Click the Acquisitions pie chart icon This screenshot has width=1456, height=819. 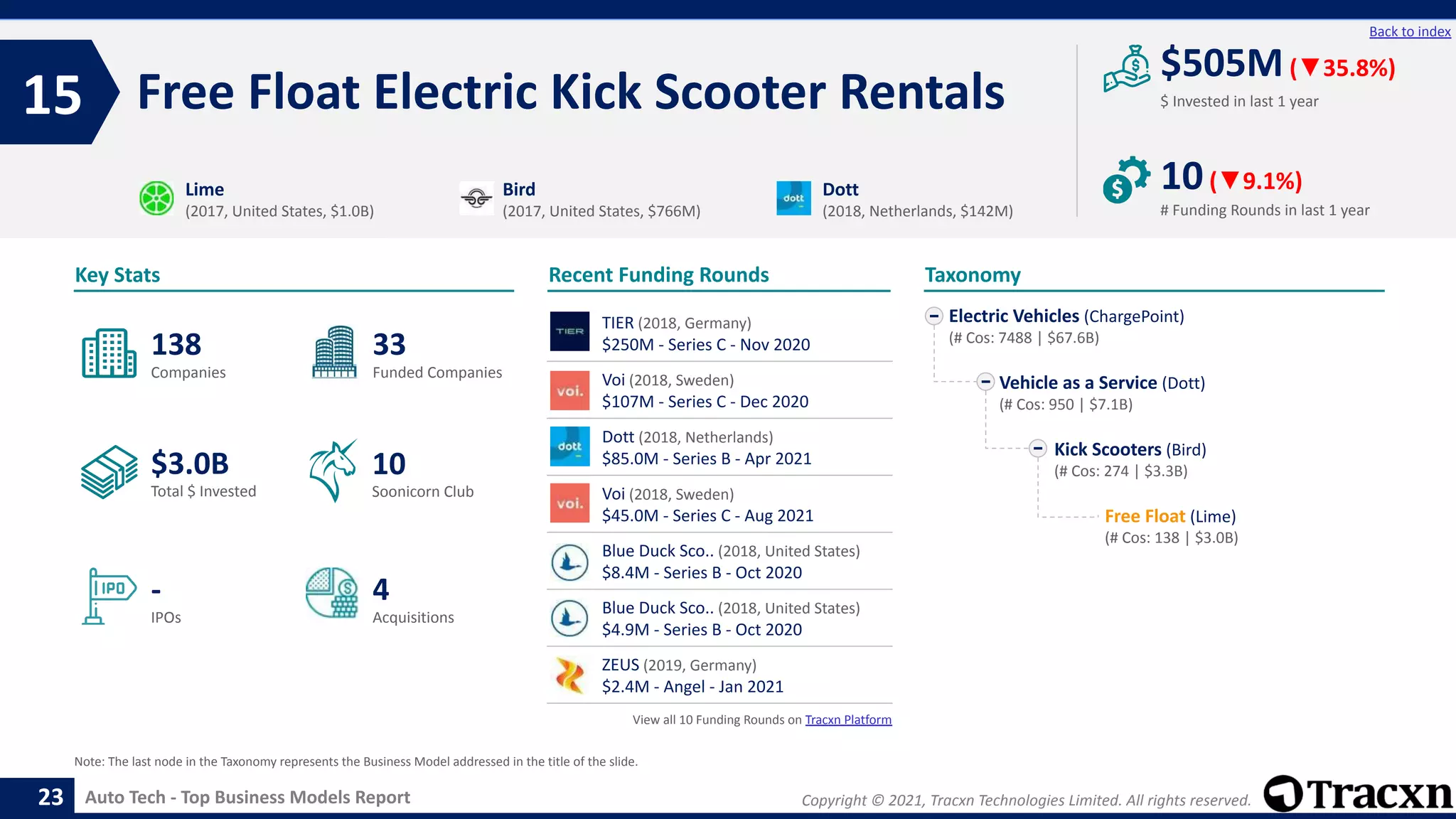(x=332, y=593)
